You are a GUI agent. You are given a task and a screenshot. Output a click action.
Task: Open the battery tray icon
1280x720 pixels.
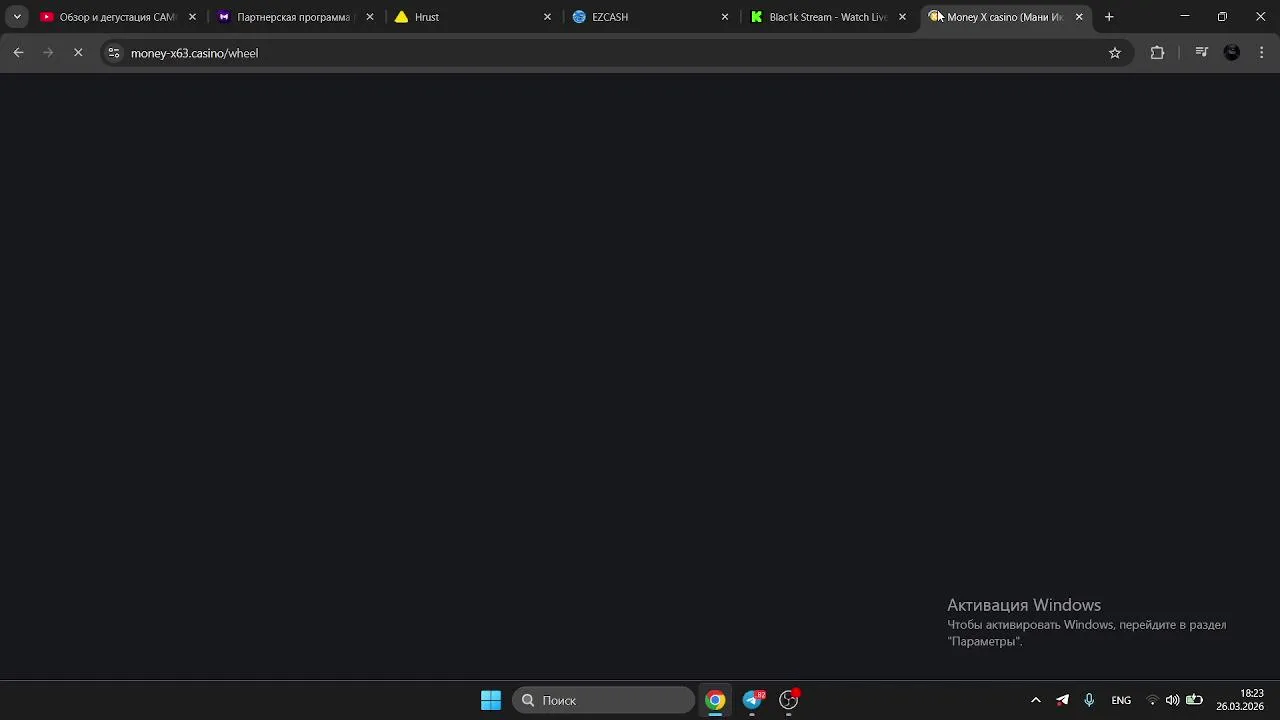[x=1194, y=700]
